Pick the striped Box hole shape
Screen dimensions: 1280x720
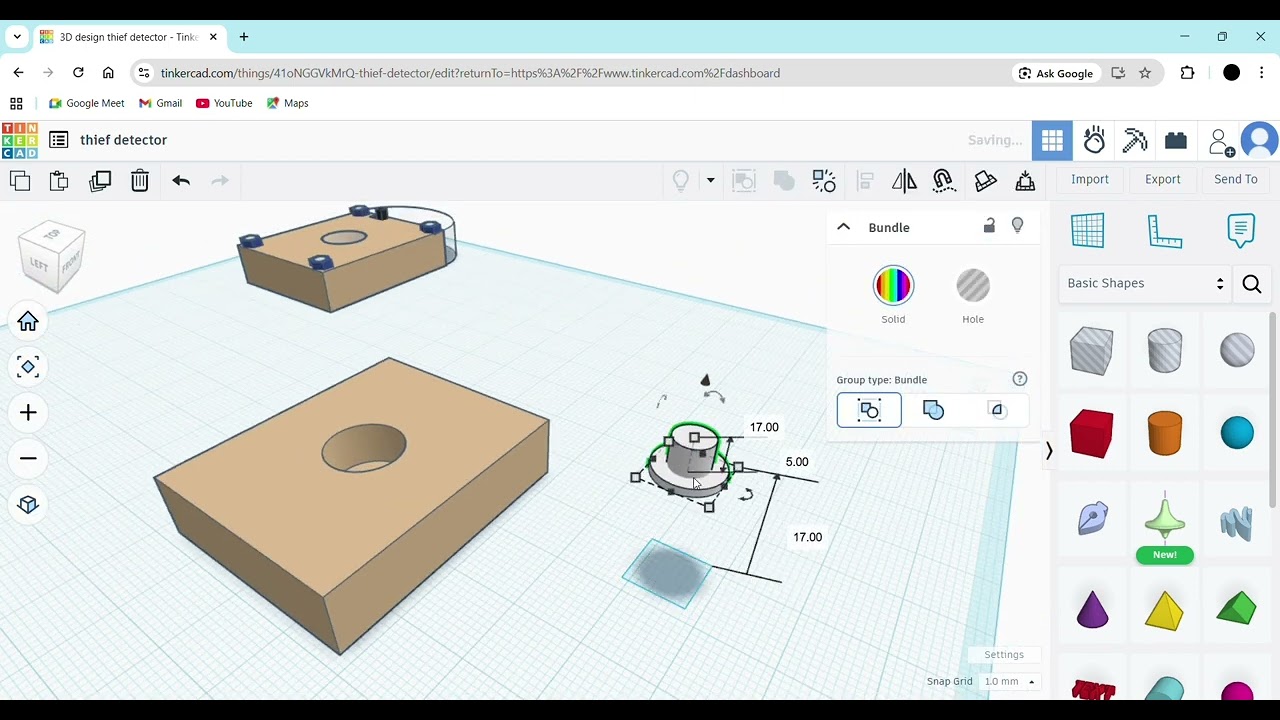[1091, 351]
